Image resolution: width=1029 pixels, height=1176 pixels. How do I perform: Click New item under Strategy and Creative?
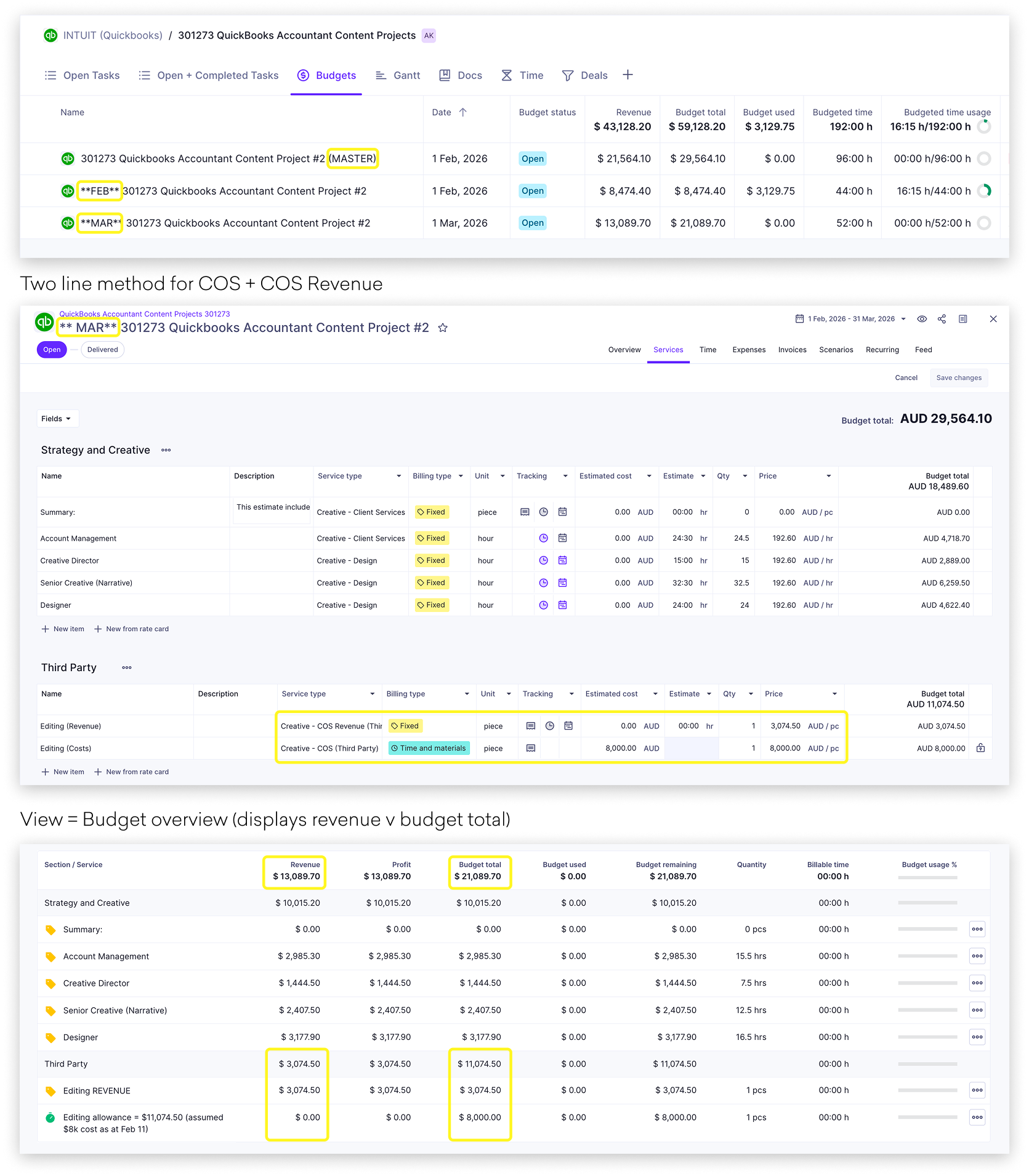(x=63, y=629)
